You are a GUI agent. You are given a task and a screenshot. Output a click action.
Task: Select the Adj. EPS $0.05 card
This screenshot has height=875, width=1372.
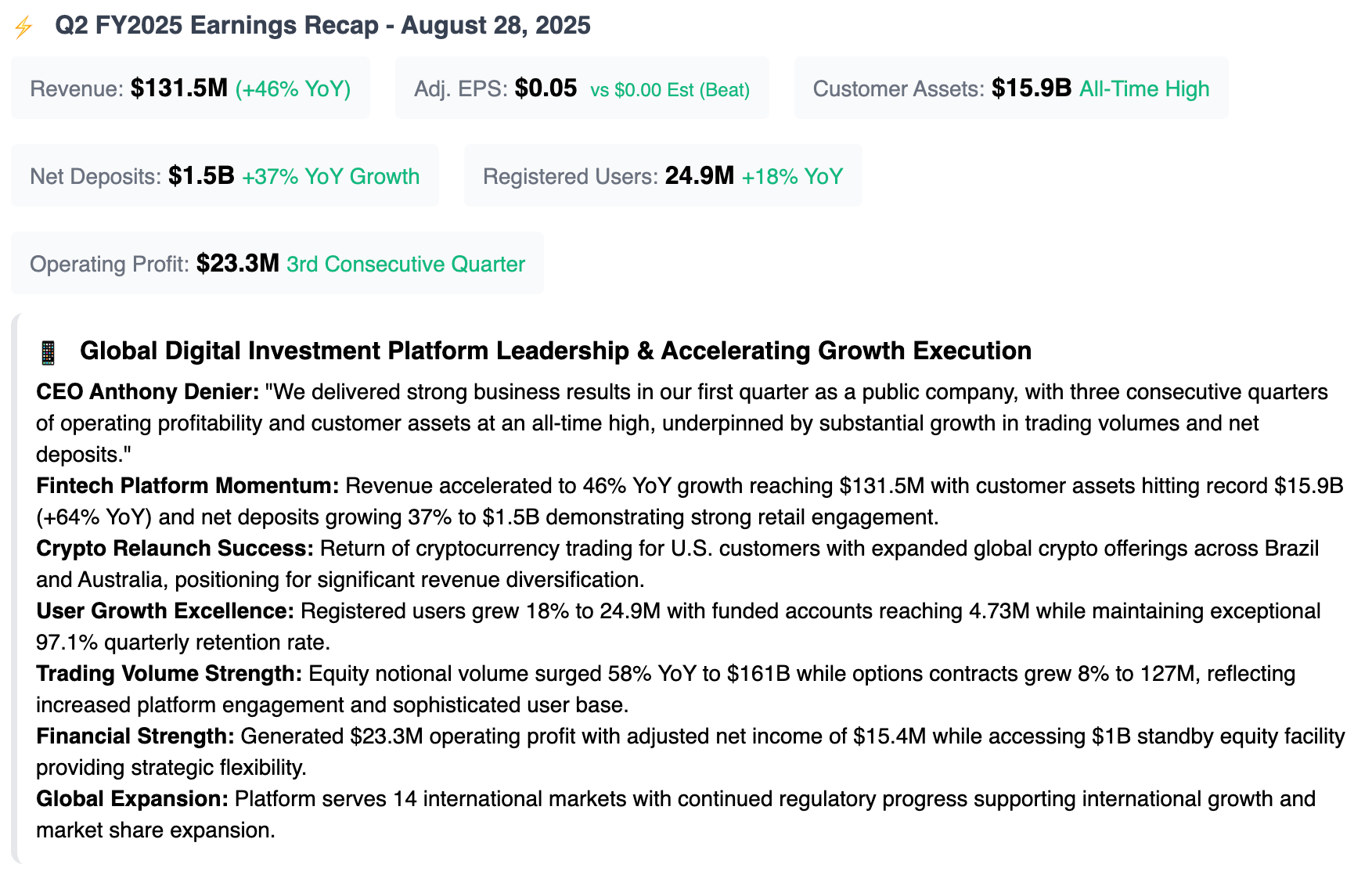coord(582,88)
